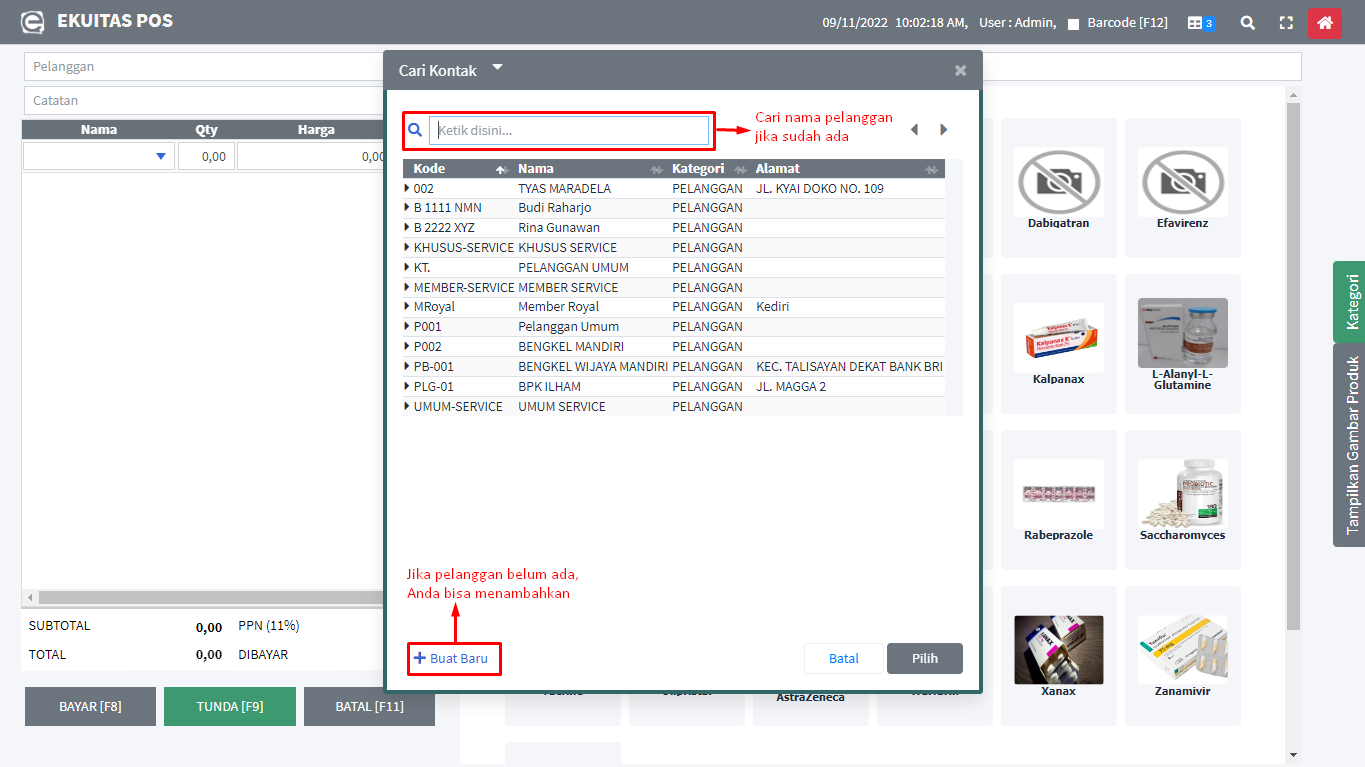Click the Pilih button

pos(924,658)
